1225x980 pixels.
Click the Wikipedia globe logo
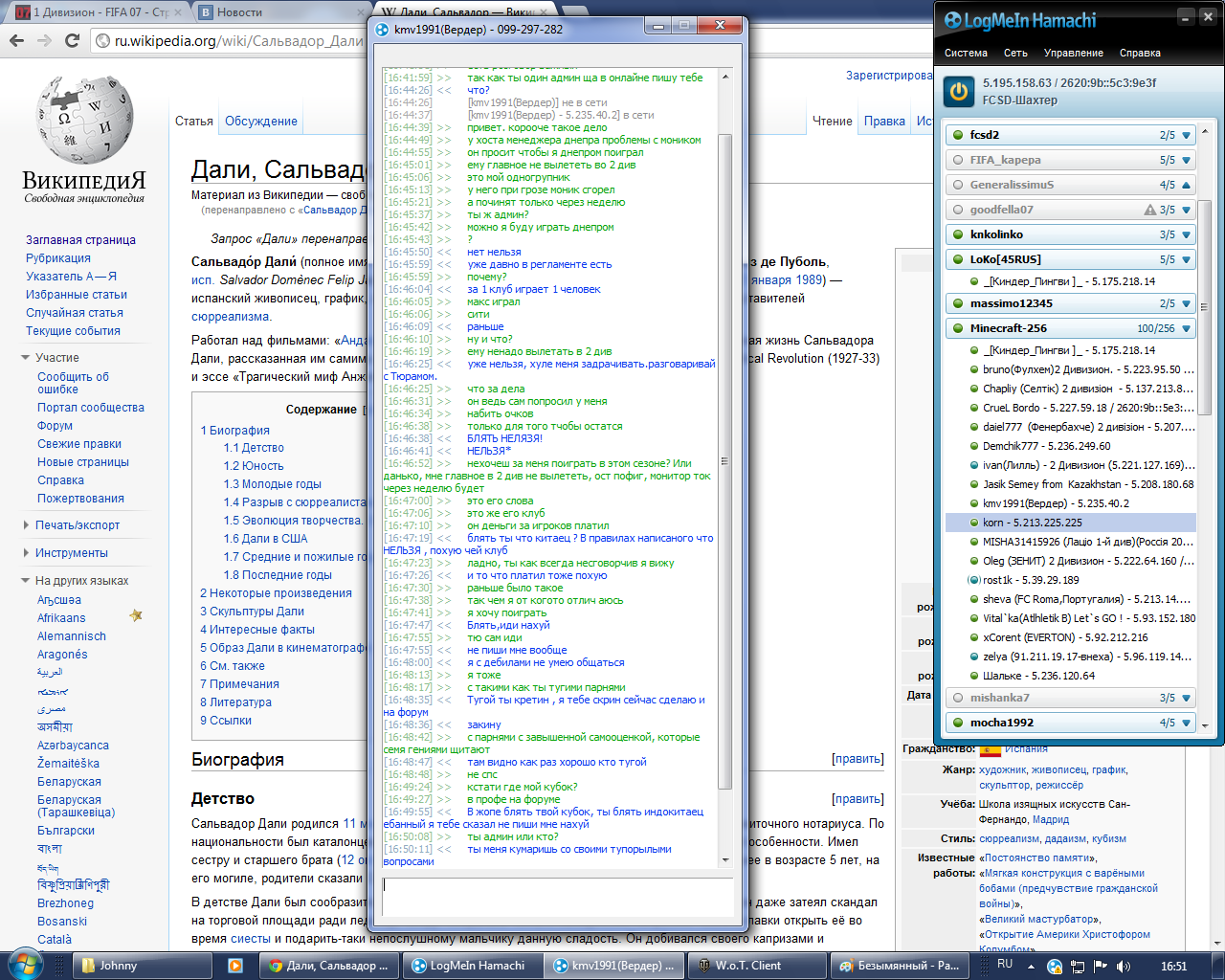[85, 119]
